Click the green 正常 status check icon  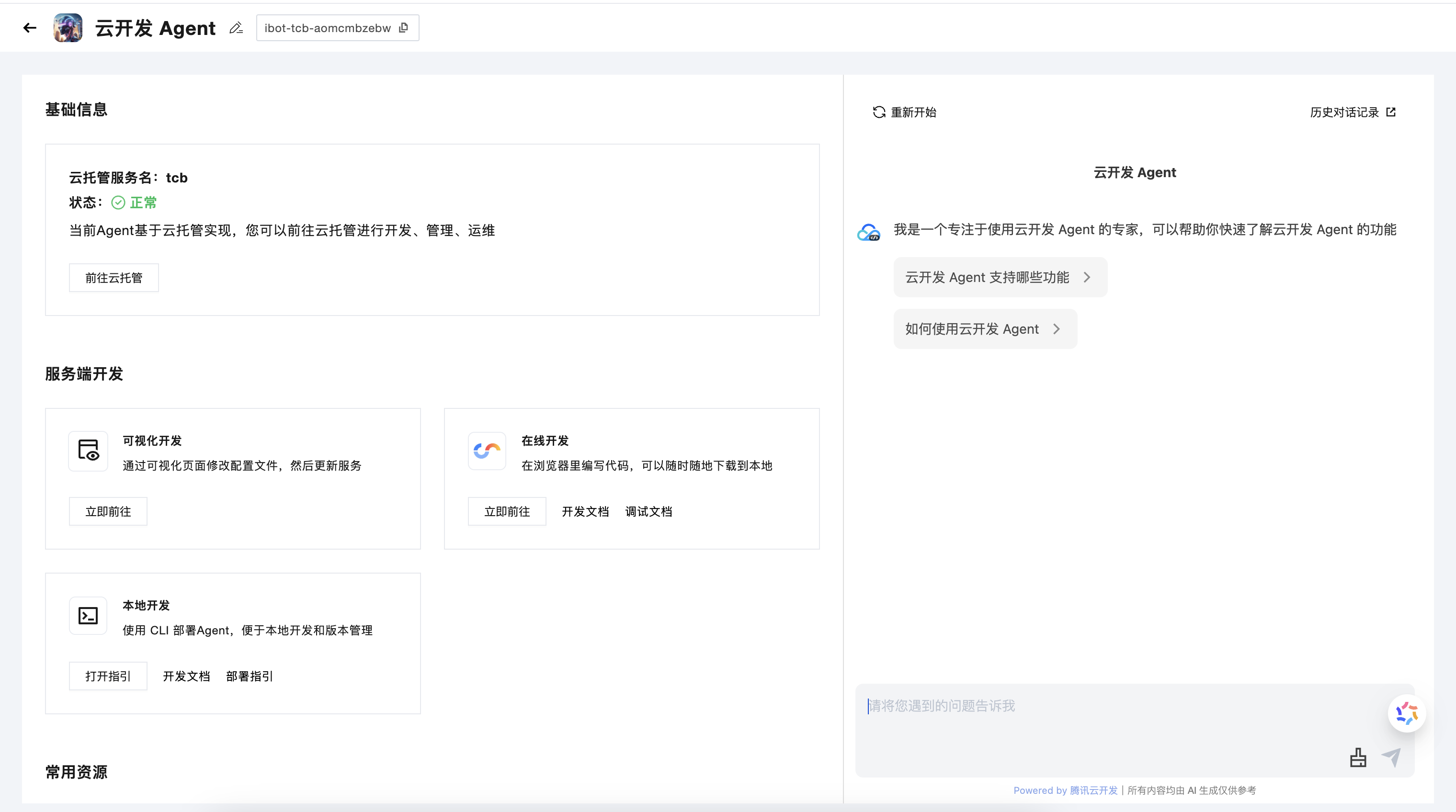tap(118, 203)
